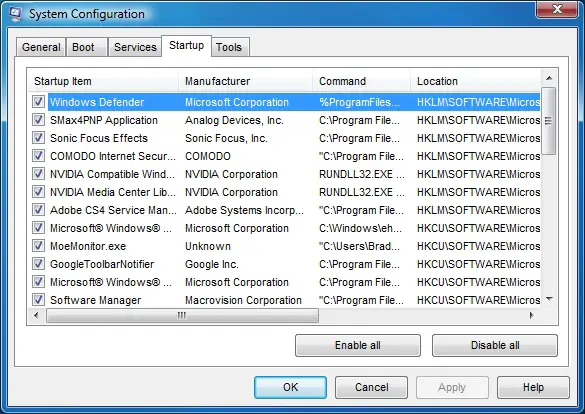Select the NVIDIA Media Center Lib... entry
Viewport: 585px width, 414px height.
113,192
